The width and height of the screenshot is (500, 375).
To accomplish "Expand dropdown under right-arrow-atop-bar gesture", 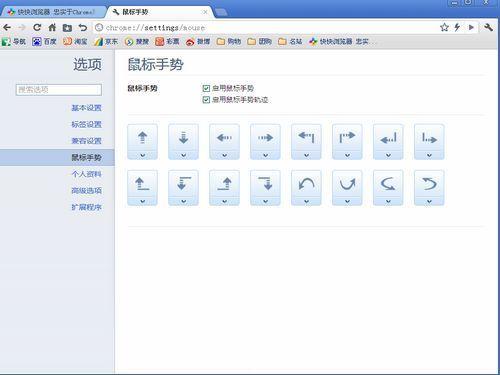I will 347,155.
